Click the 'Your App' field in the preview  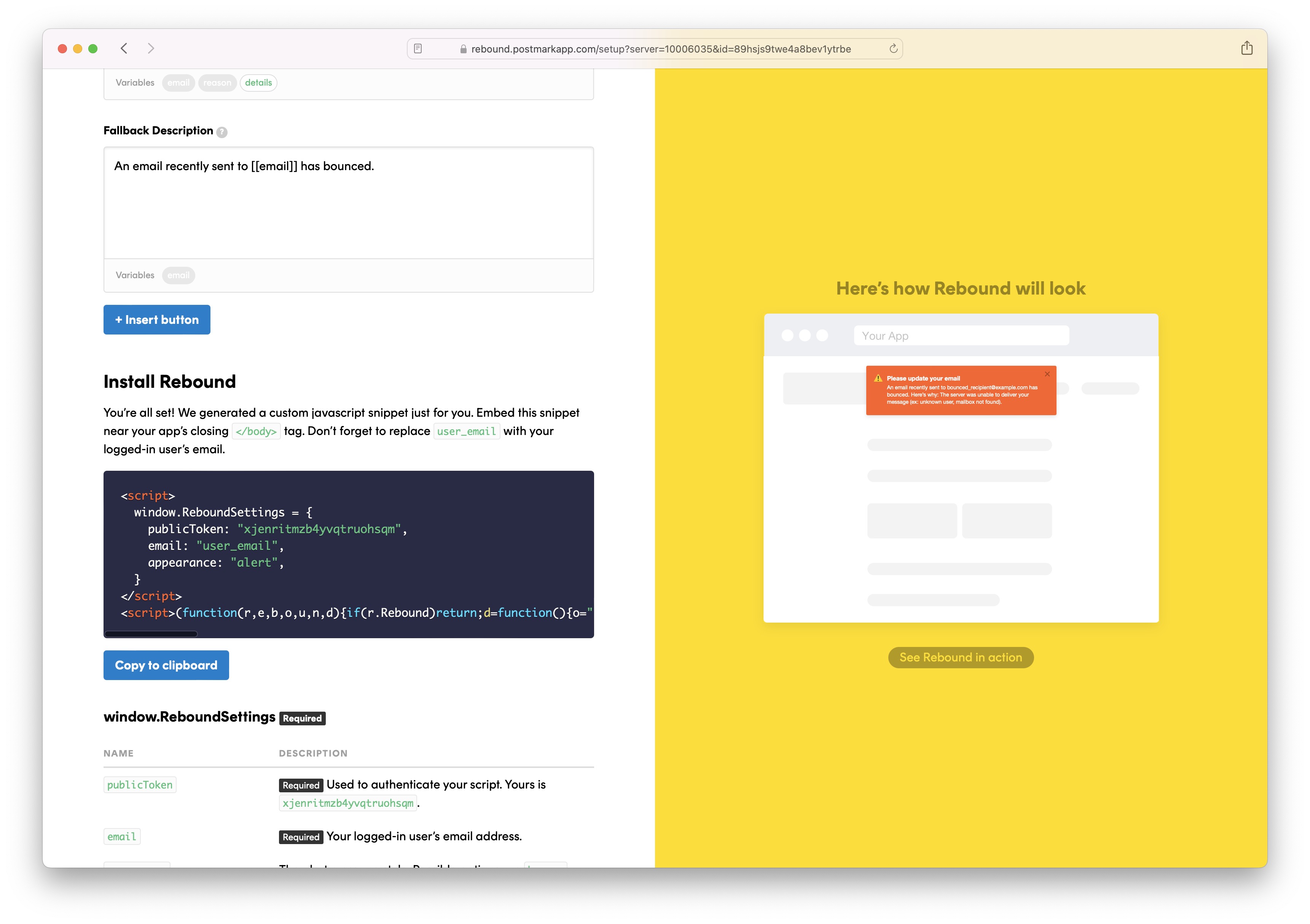point(961,336)
